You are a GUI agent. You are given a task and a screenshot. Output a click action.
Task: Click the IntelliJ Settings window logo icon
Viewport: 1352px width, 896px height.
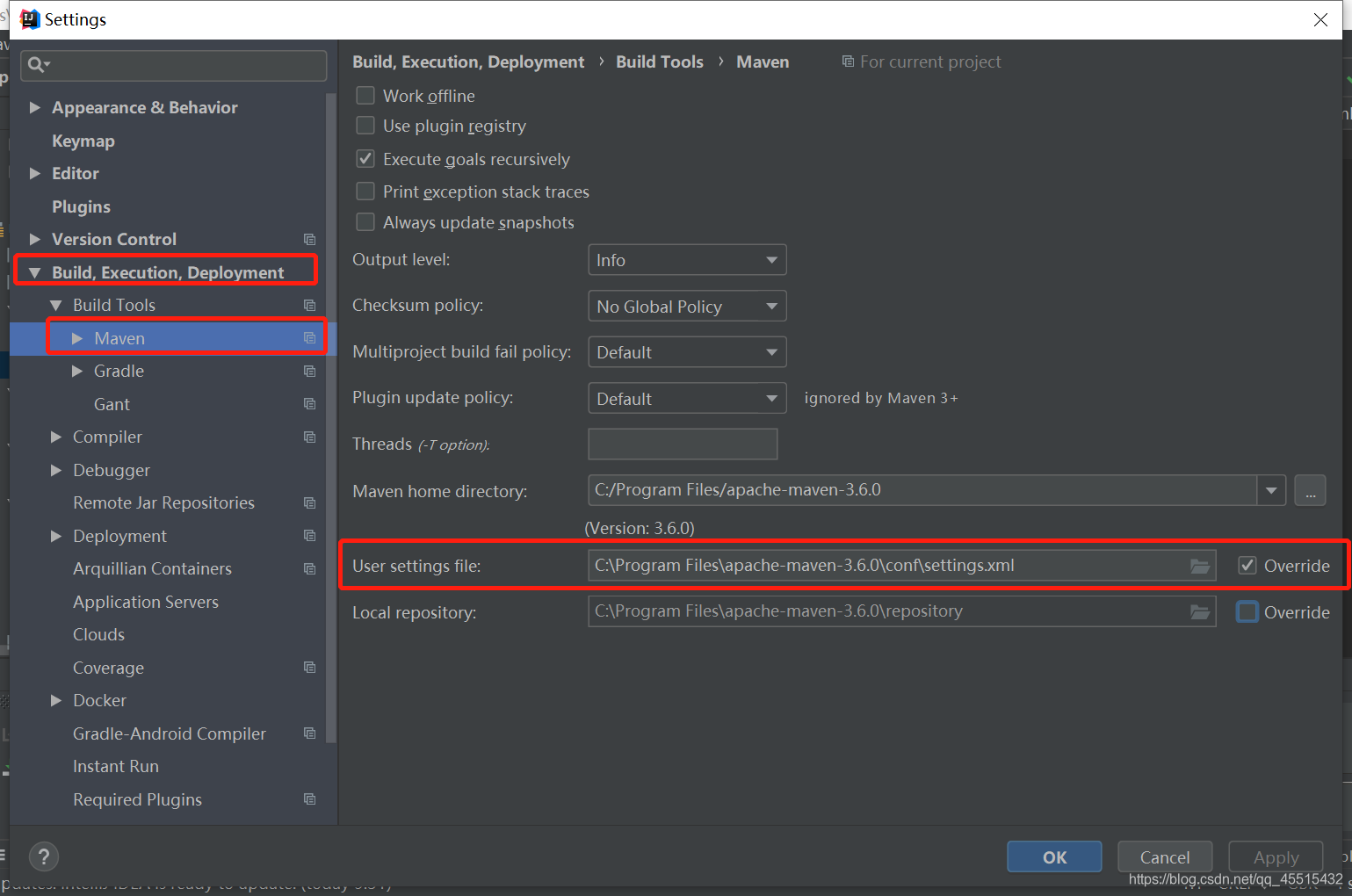pos(30,19)
